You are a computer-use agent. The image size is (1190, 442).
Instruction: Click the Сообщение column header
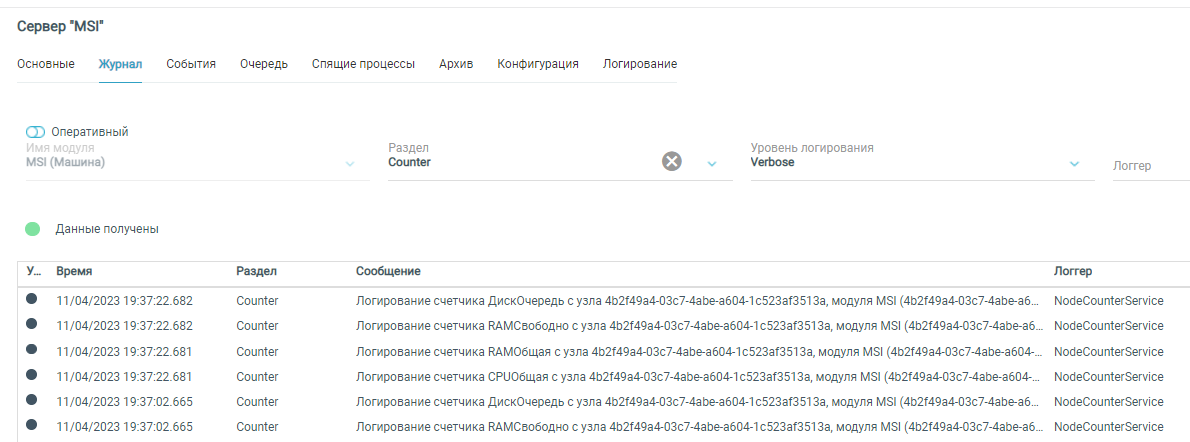pyautogui.click(x=388, y=271)
